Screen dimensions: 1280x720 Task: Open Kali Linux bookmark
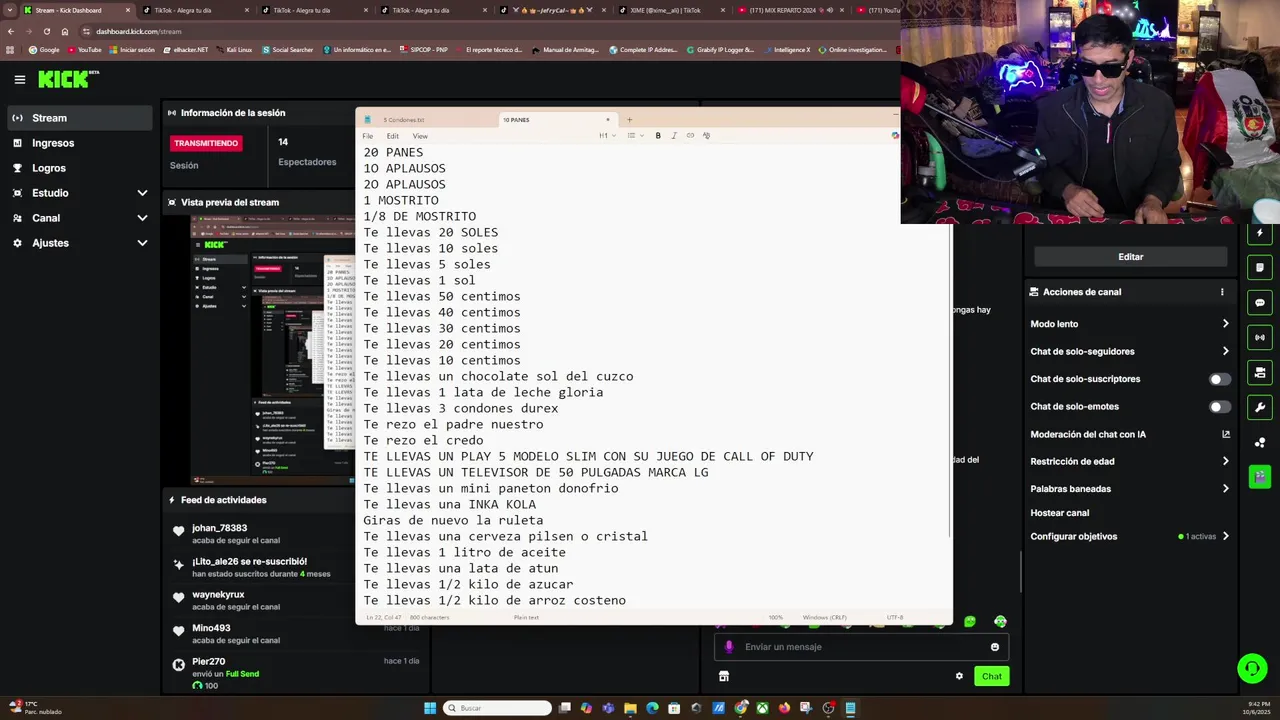[x=234, y=50]
